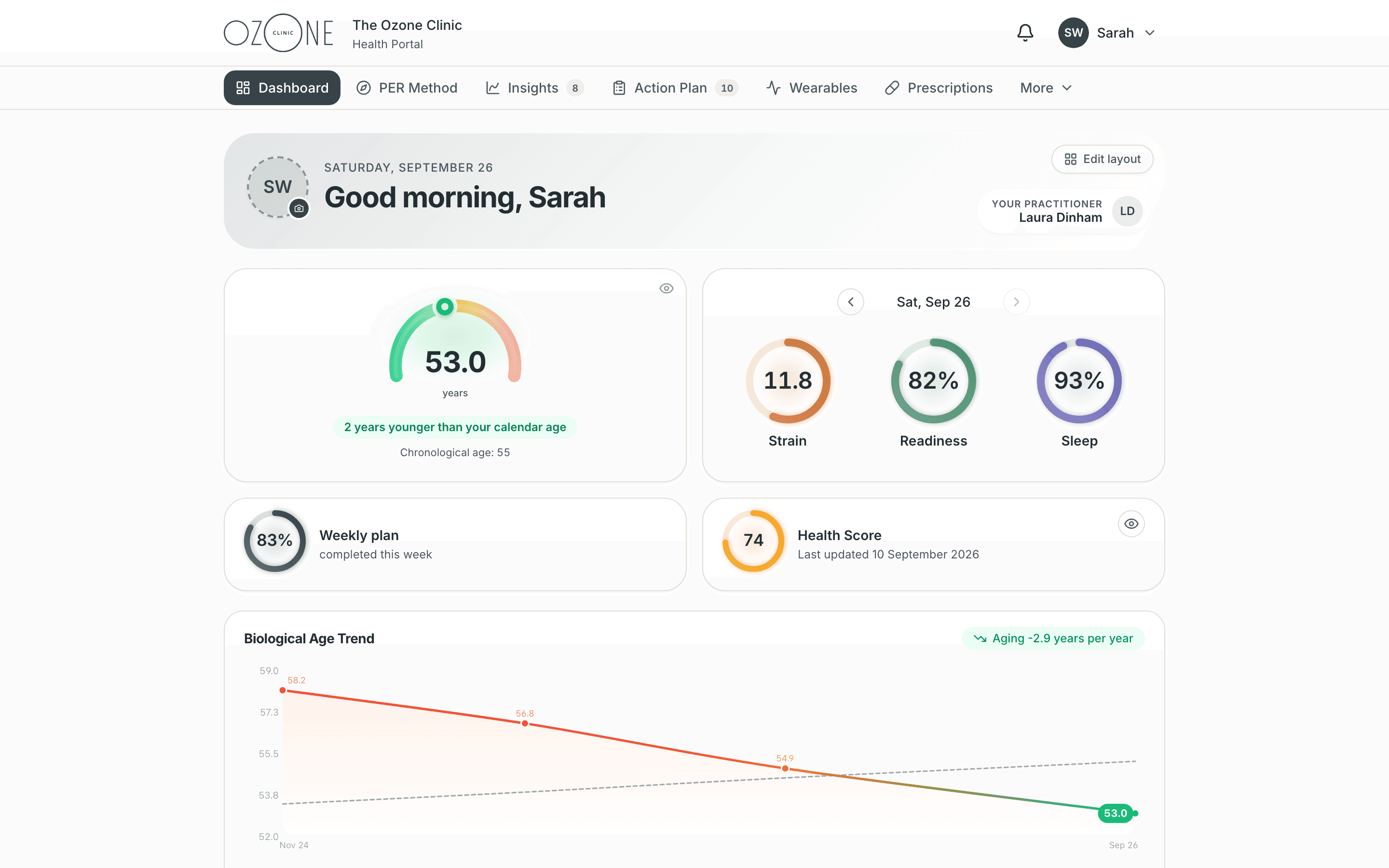
Task: Go to next day in wearables card
Action: [1016, 302]
